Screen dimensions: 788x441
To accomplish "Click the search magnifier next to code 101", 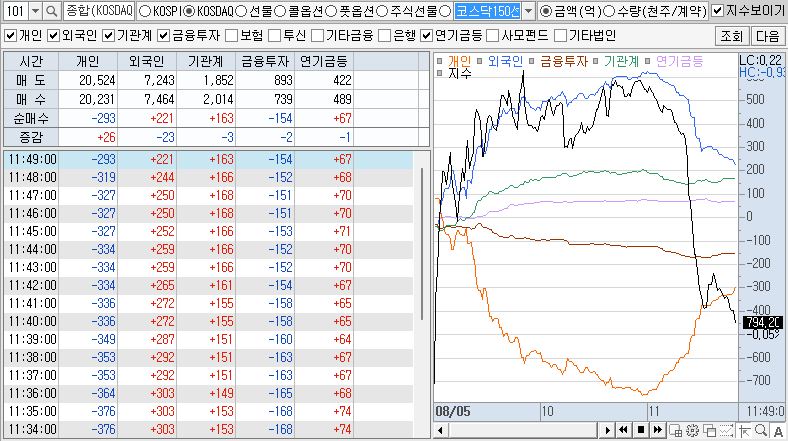I will tap(51, 11).
